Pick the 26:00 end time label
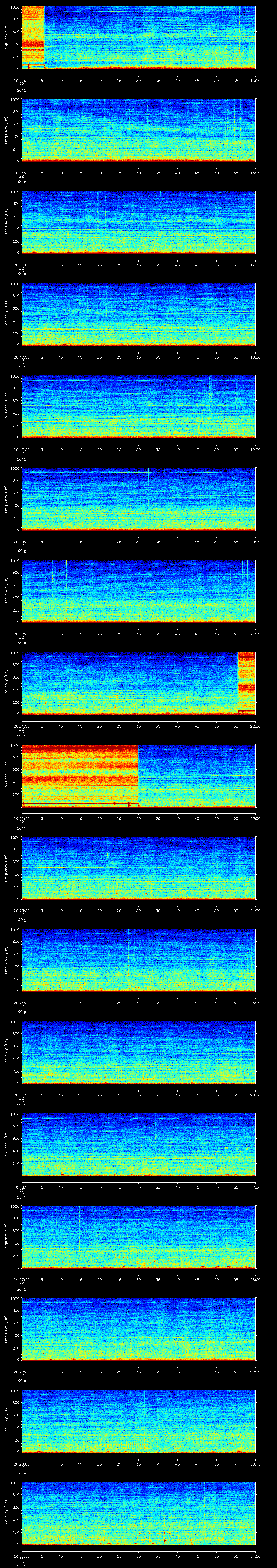 256,1095
